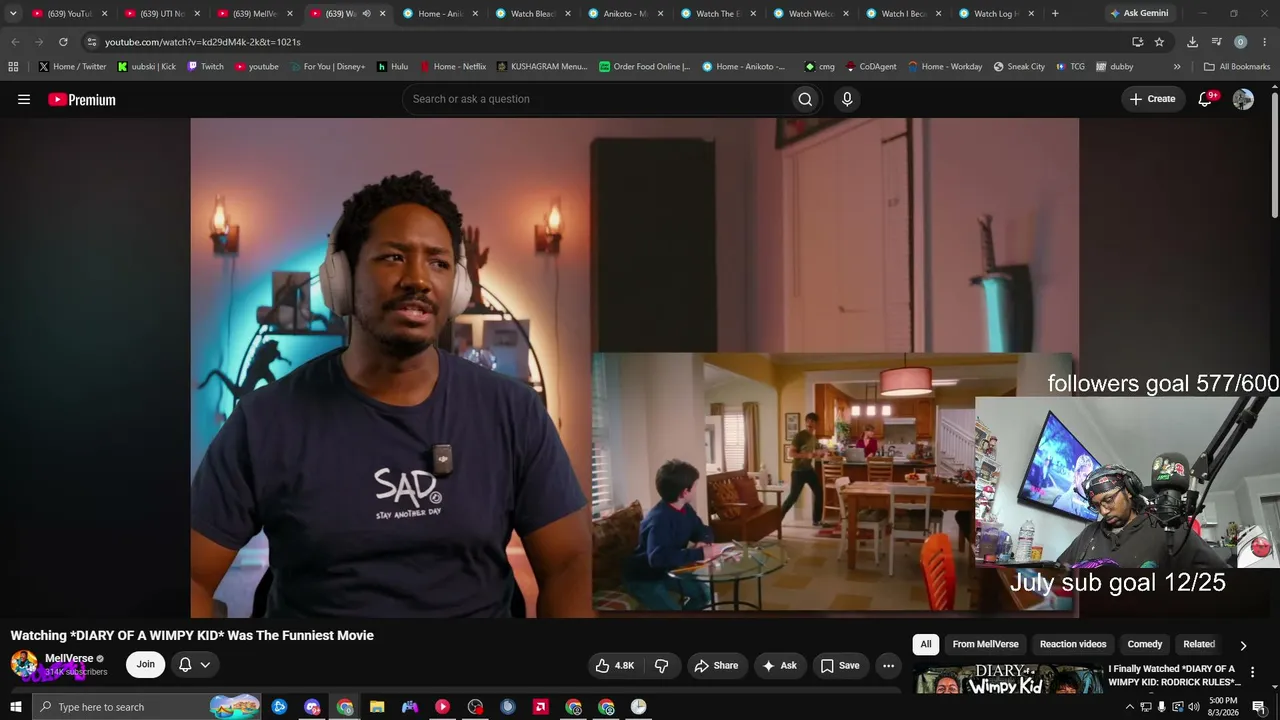The image size is (1280, 720).
Task: Open the Home / Twitter bookmark
Action: [x=72, y=67]
